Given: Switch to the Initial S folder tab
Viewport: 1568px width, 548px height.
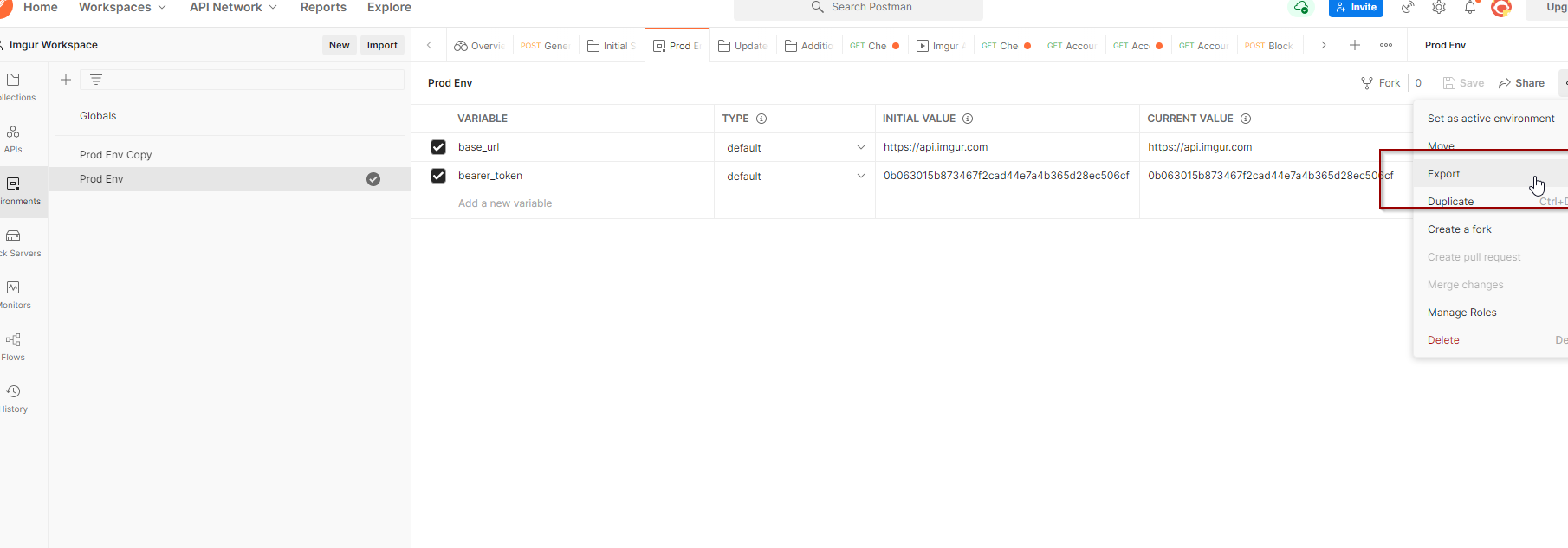Looking at the screenshot, I should click(612, 46).
